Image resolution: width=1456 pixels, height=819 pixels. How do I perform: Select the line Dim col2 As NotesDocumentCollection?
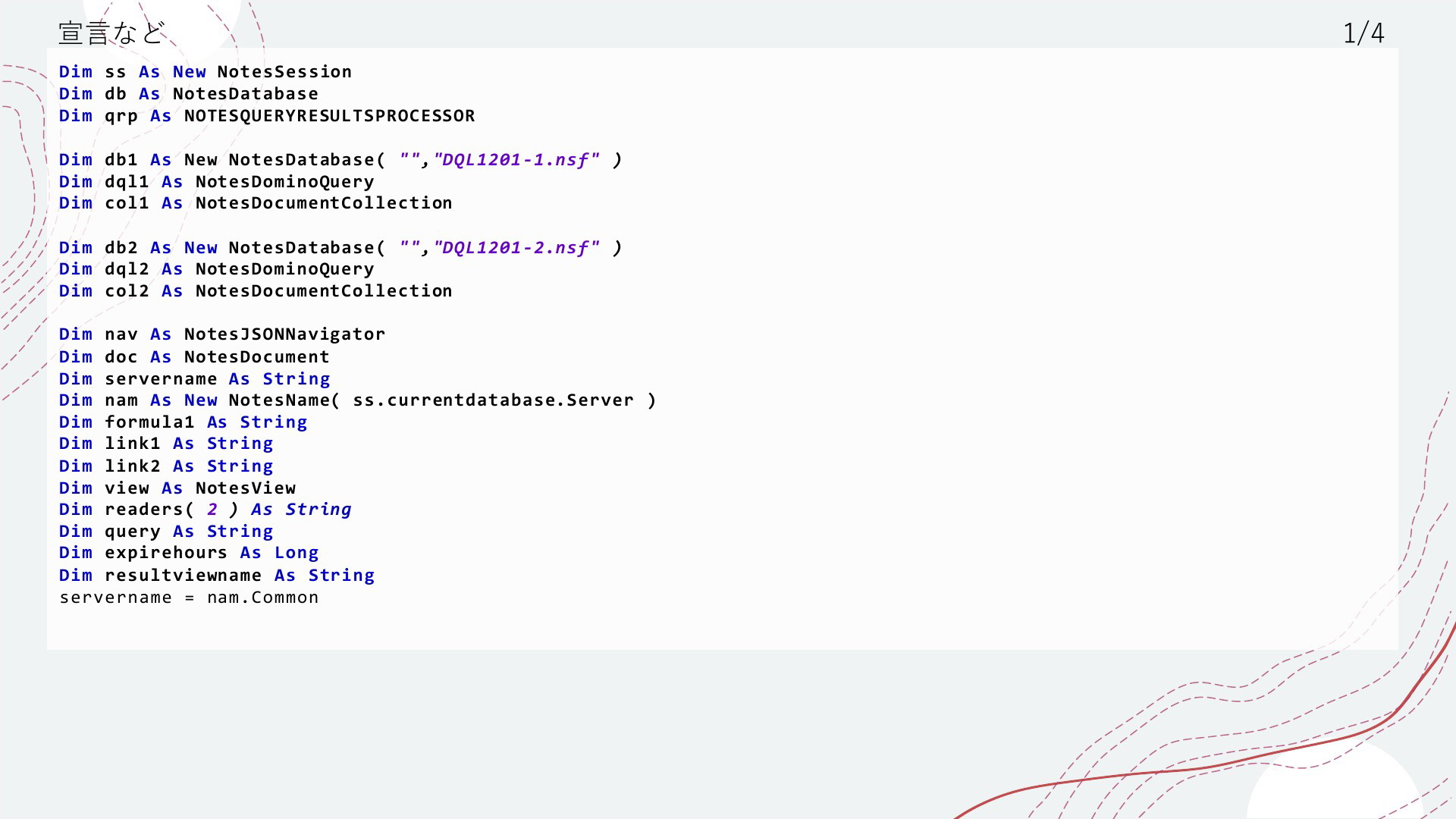coord(256,291)
